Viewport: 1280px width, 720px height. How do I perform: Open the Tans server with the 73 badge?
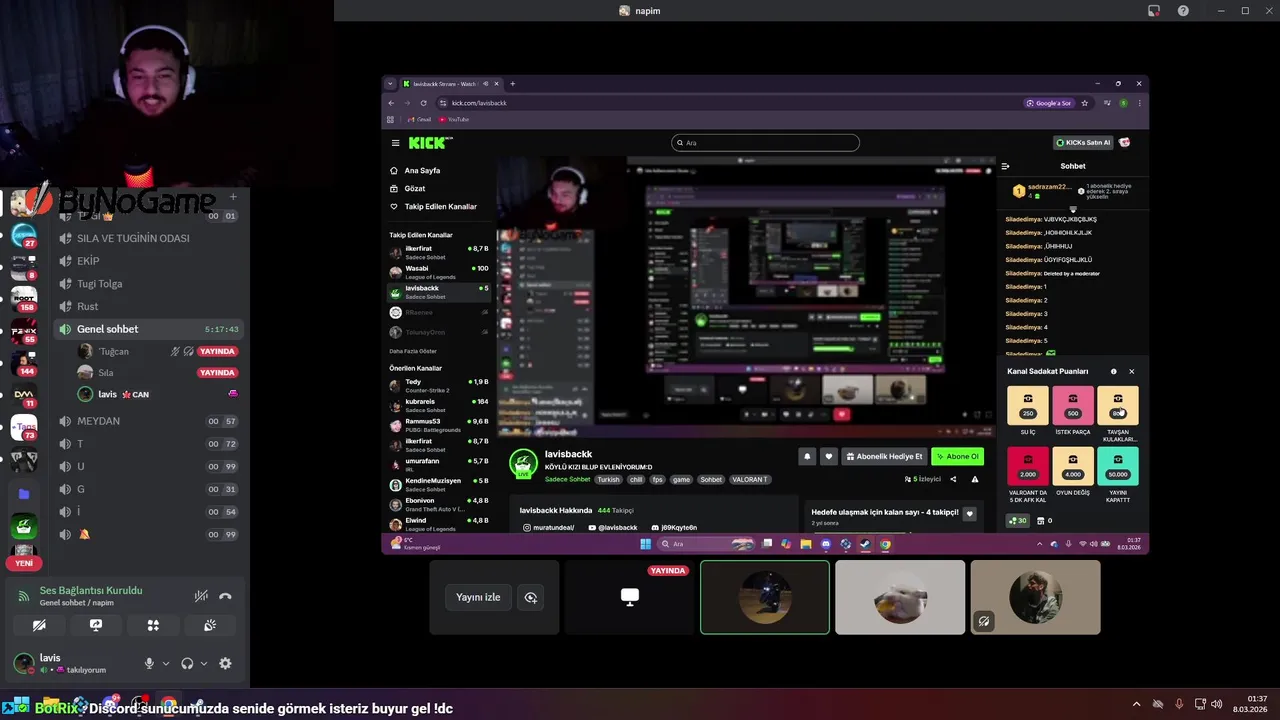coord(24,428)
